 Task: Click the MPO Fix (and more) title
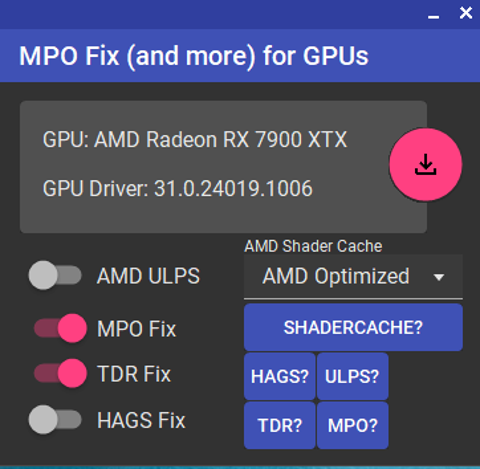[x=194, y=56]
